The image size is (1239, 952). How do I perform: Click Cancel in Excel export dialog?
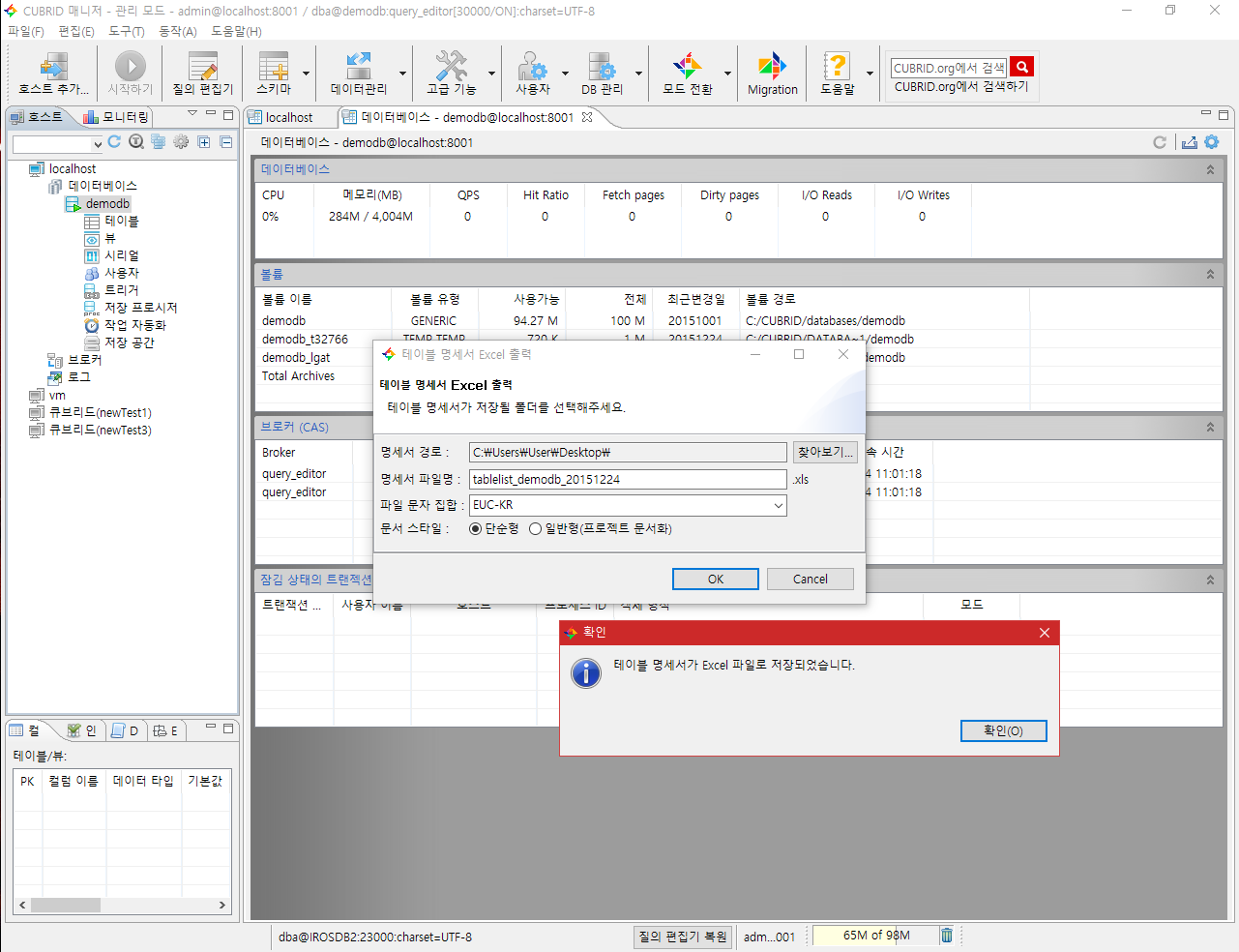[811, 579]
